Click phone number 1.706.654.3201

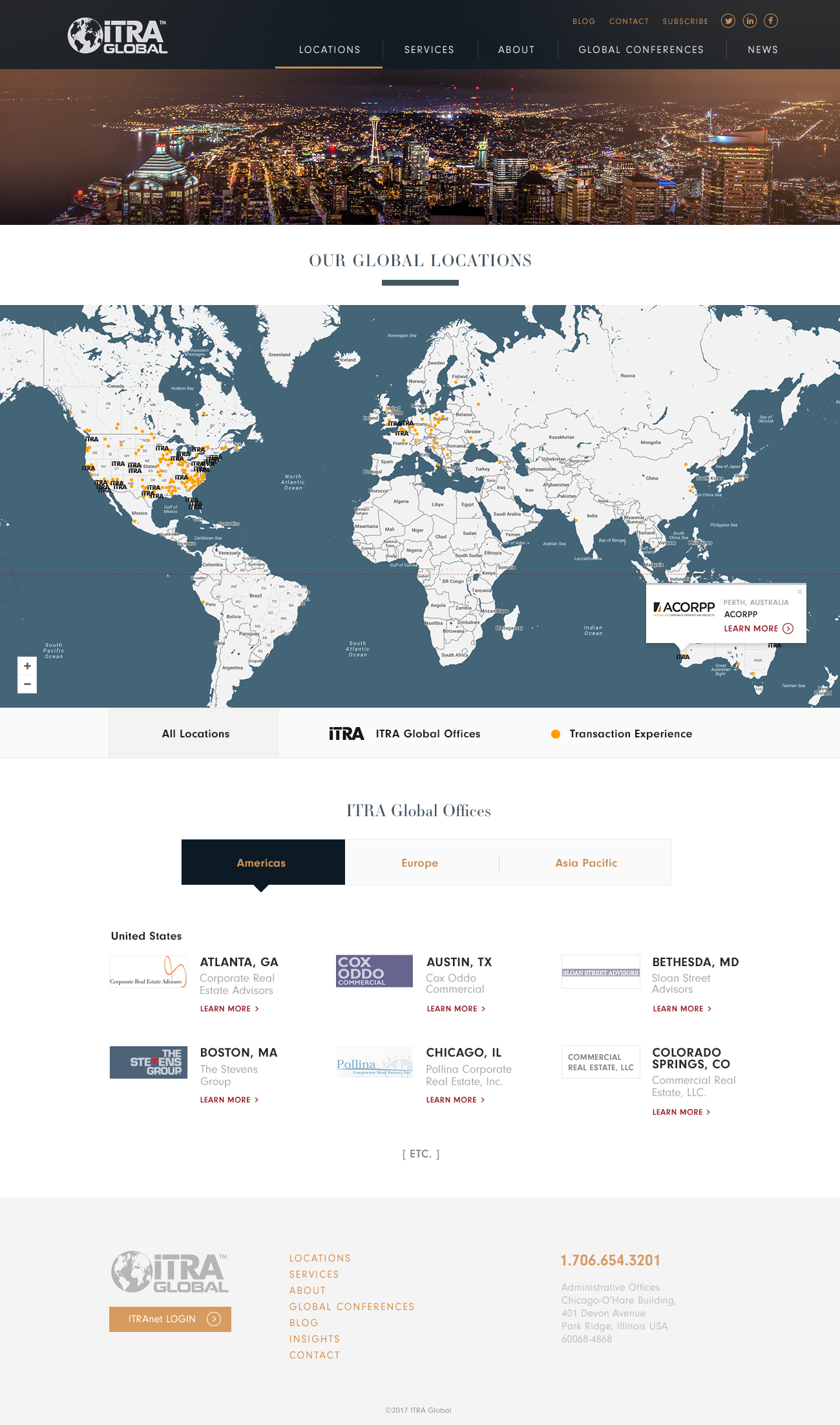[x=611, y=1260]
